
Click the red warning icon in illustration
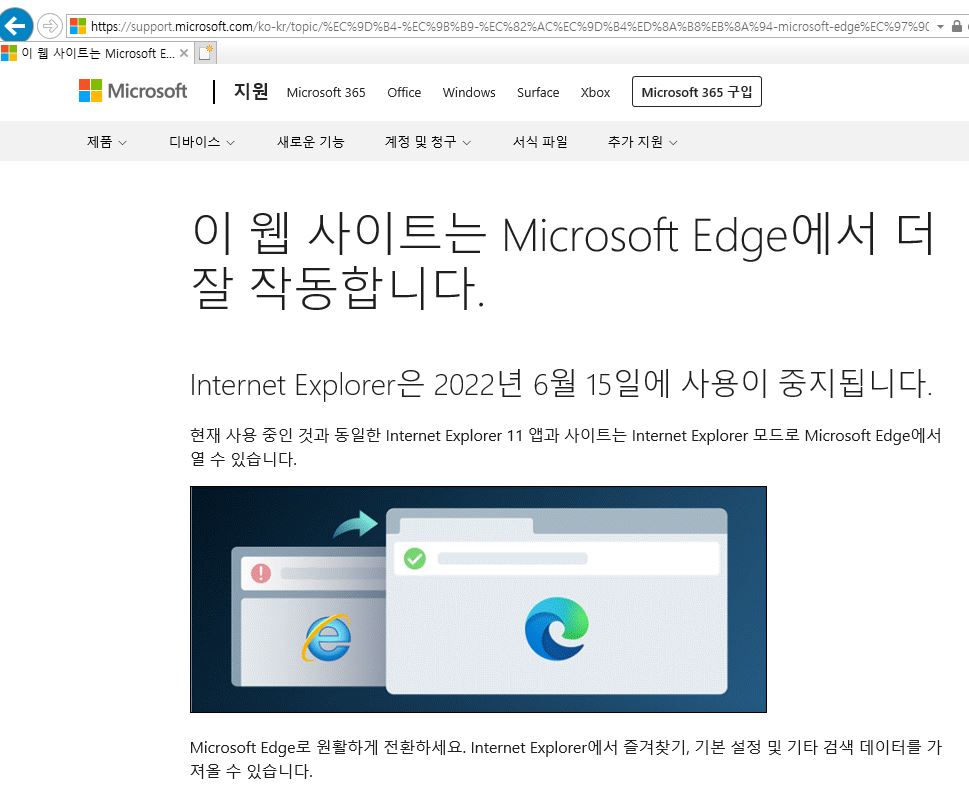click(x=261, y=573)
